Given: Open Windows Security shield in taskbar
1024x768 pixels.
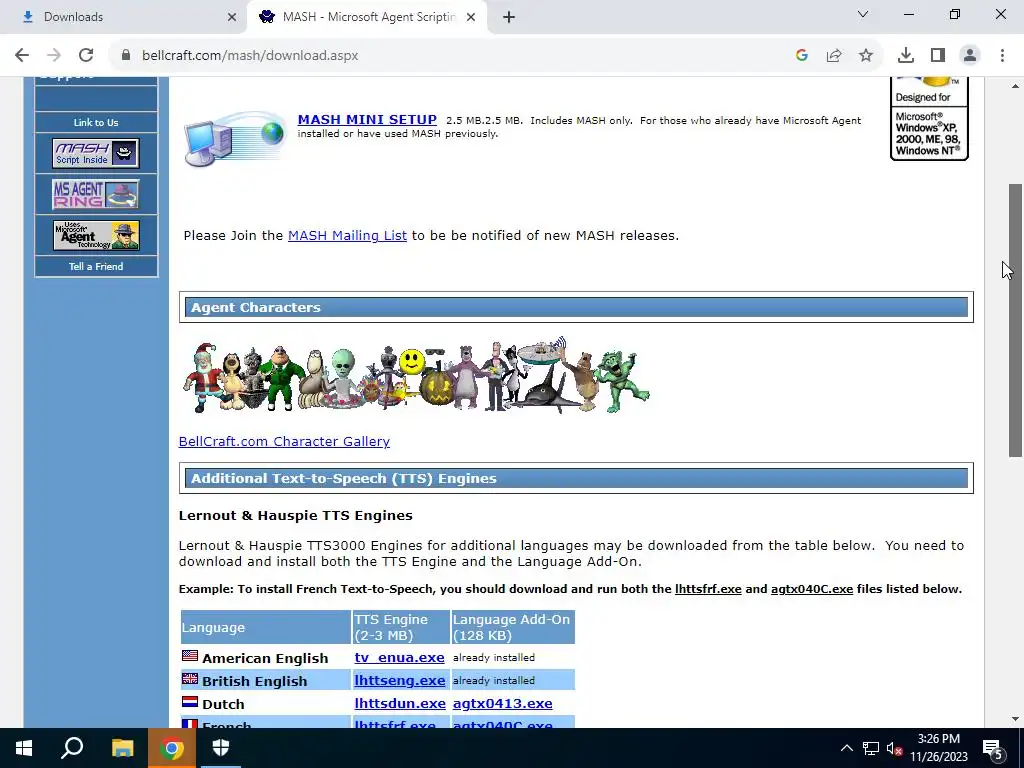Looking at the screenshot, I should [221, 748].
